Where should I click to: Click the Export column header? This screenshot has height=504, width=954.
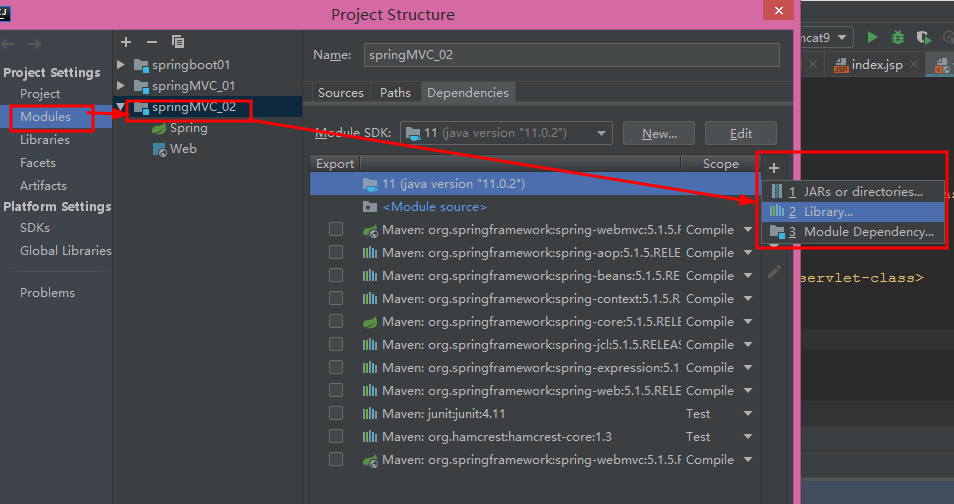tap(335, 164)
